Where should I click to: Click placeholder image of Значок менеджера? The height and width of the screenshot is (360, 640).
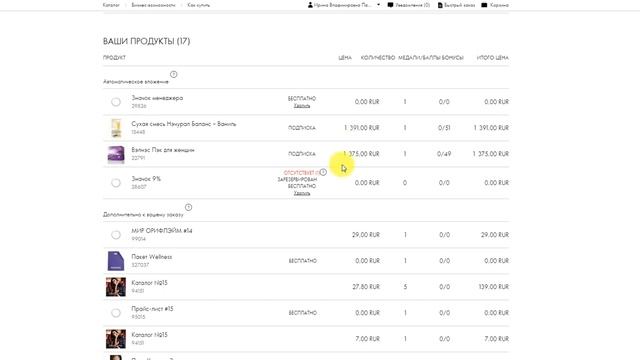116,102
